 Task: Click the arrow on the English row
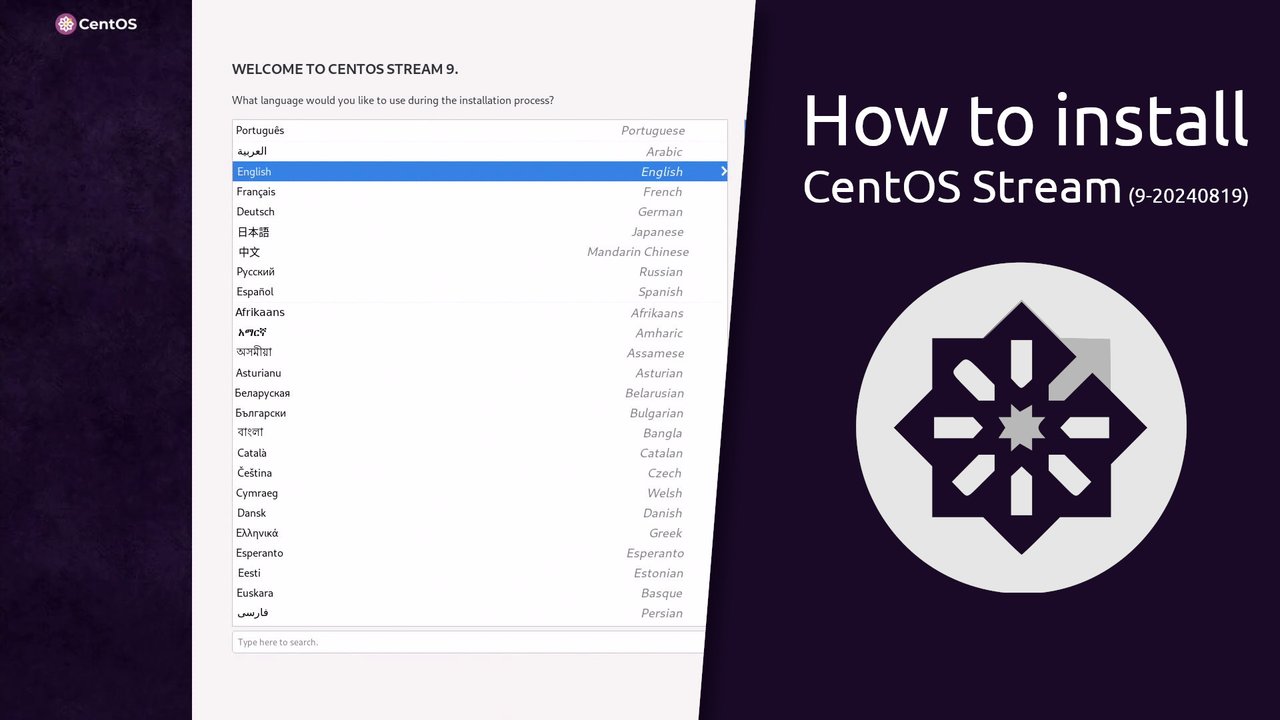723,172
